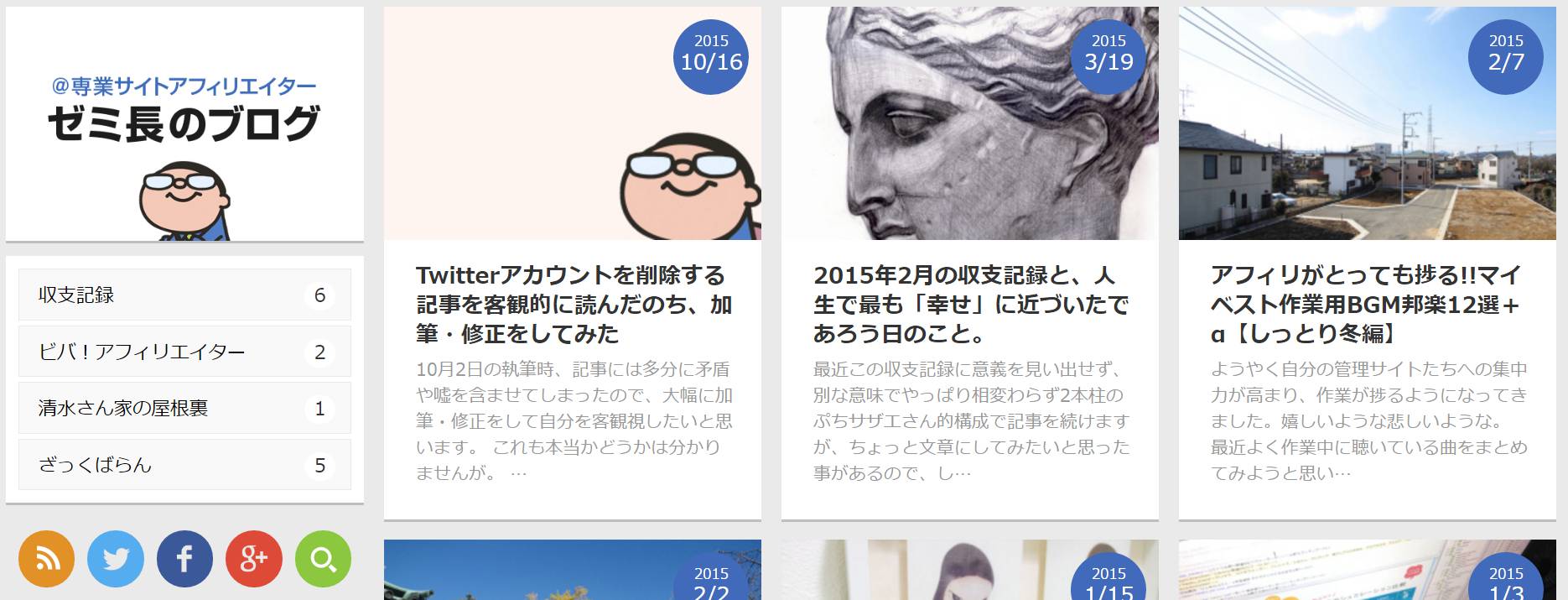
Task: Open the 収支記録 category
Action: click(184, 295)
